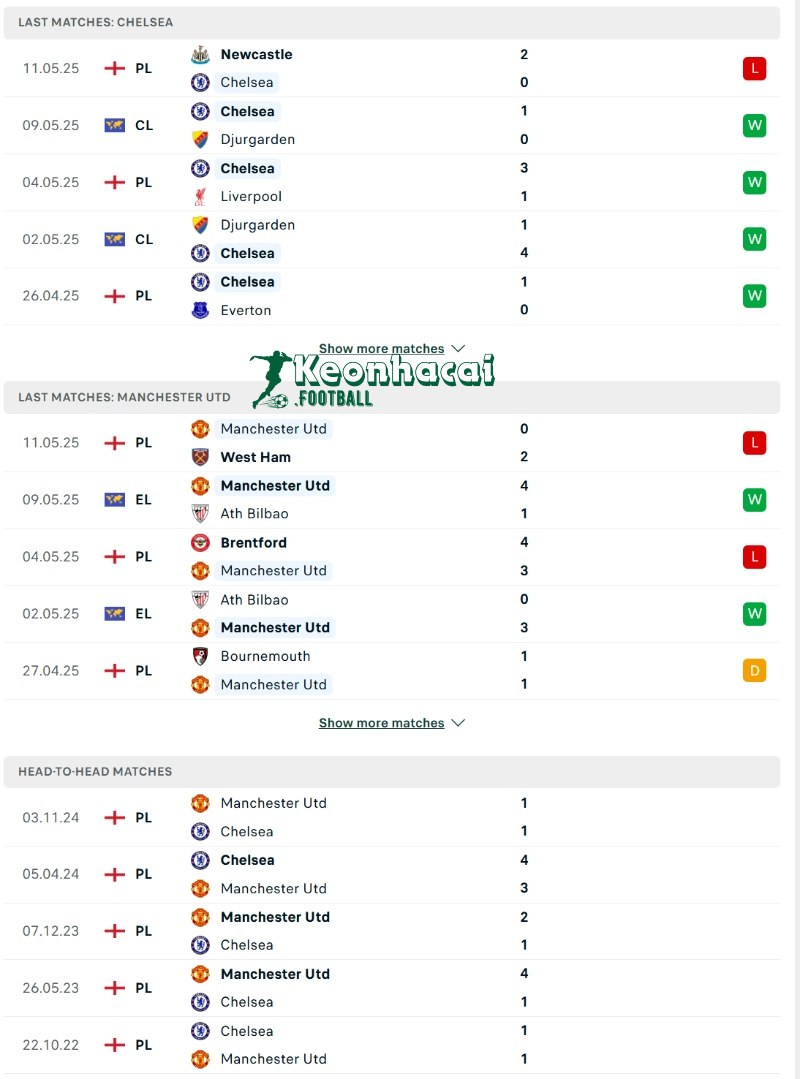Click the Bournemouth club logo
This screenshot has width=800, height=1079.
point(199,656)
